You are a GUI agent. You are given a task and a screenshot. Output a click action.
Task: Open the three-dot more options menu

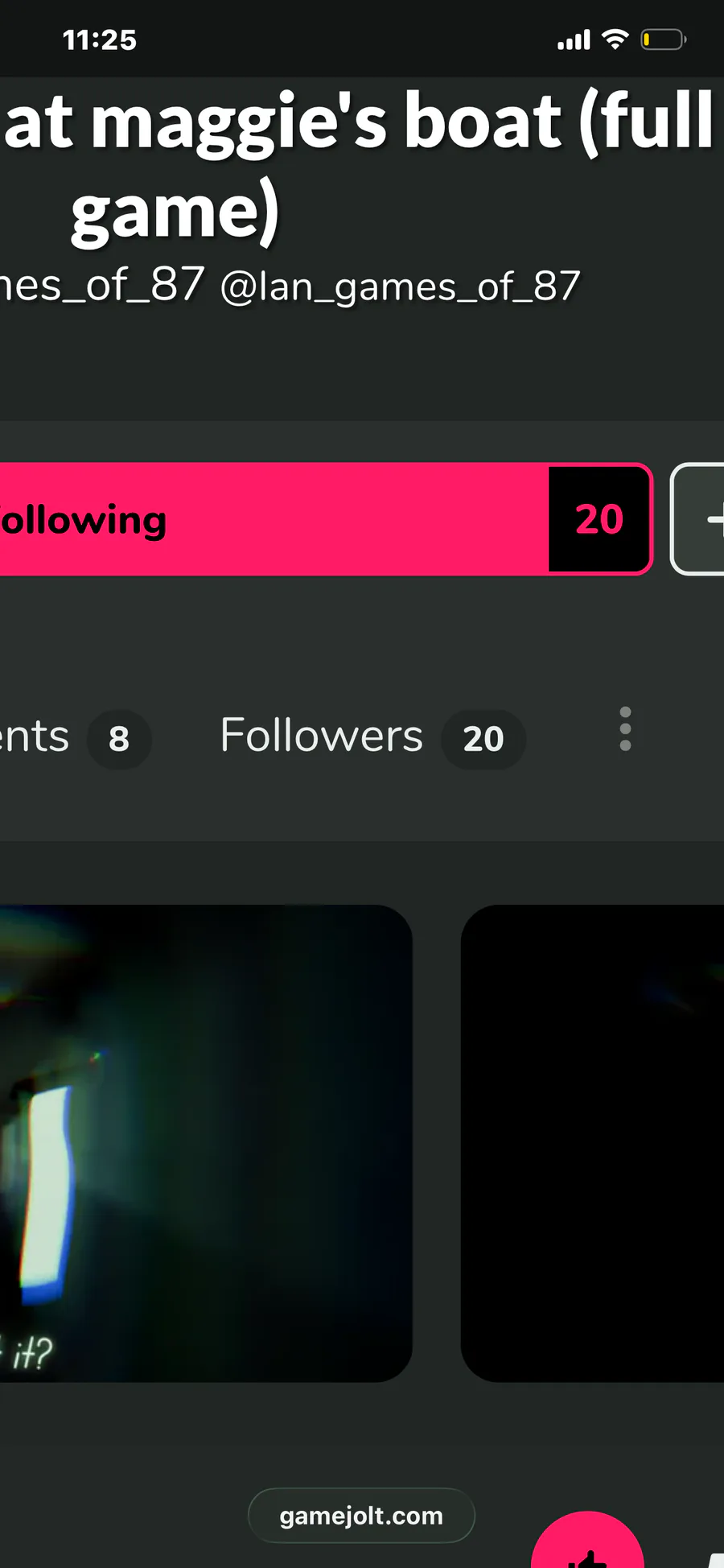(625, 729)
